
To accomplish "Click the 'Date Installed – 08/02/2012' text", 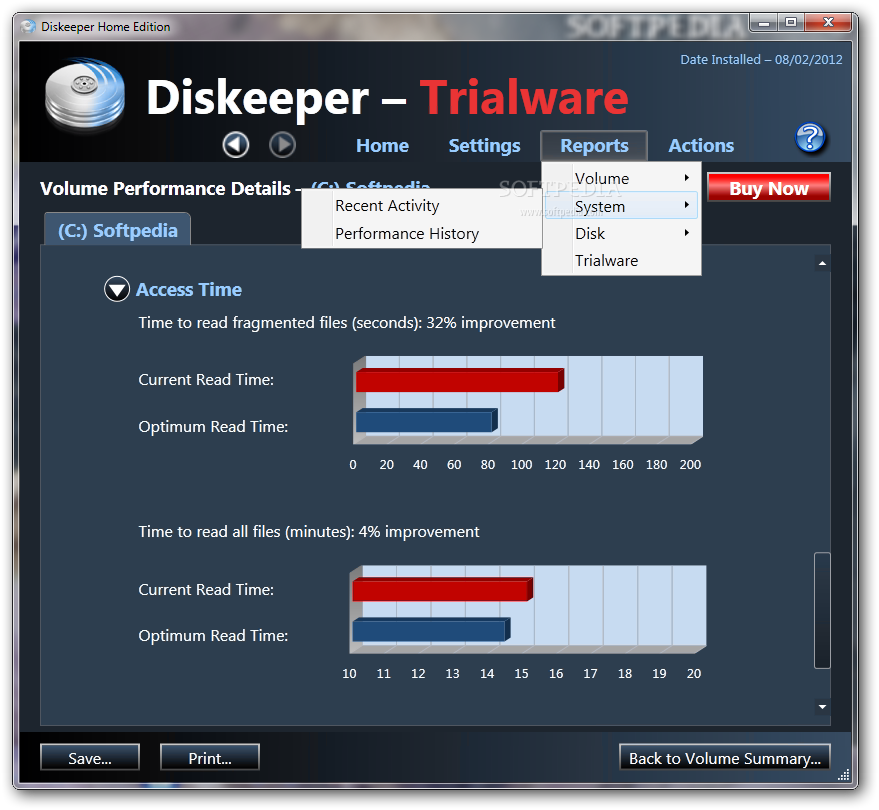I will point(761,59).
